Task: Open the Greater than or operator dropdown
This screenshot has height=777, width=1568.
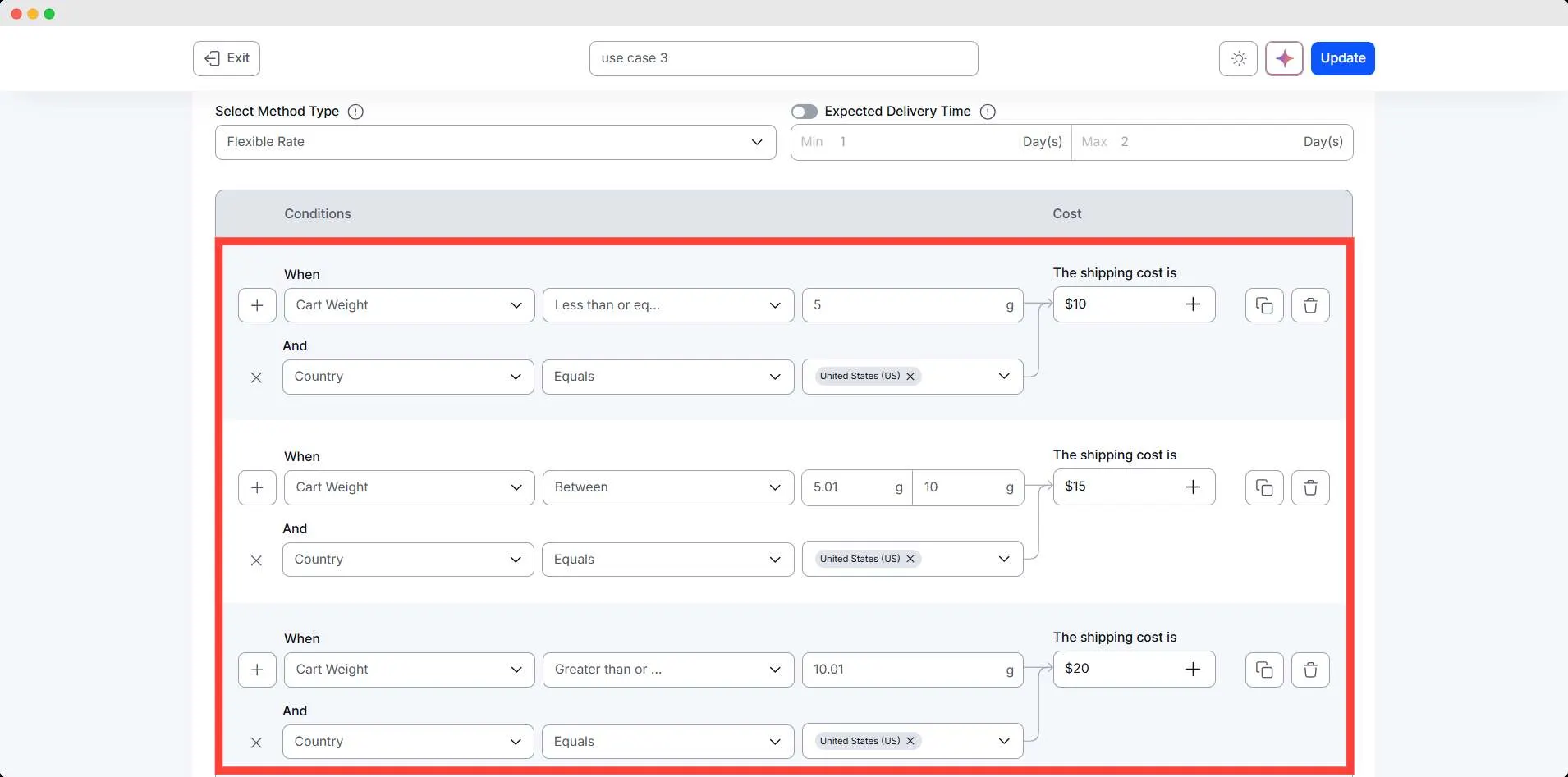Action: [x=667, y=670]
